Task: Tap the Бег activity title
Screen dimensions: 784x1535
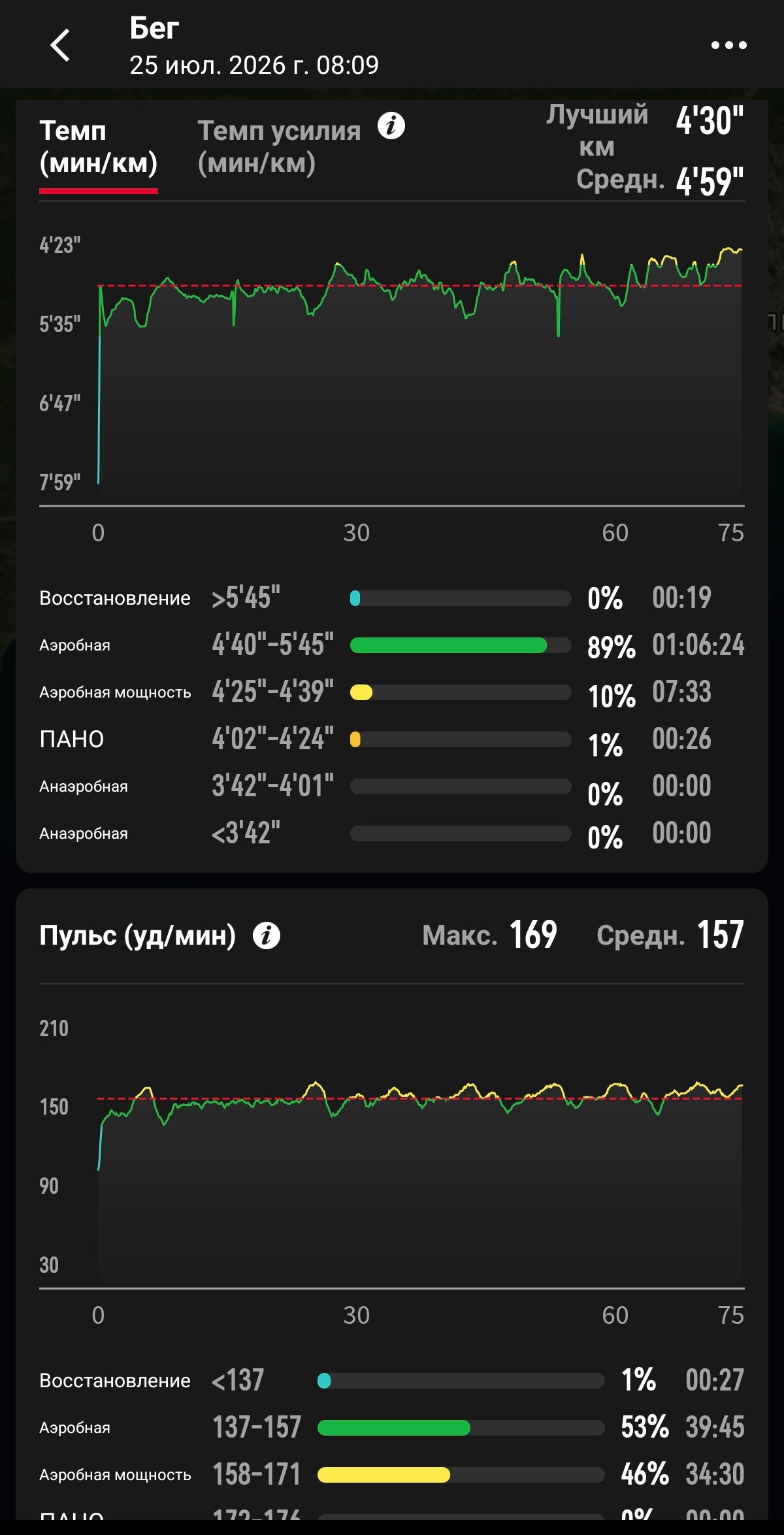Action: pos(154,28)
